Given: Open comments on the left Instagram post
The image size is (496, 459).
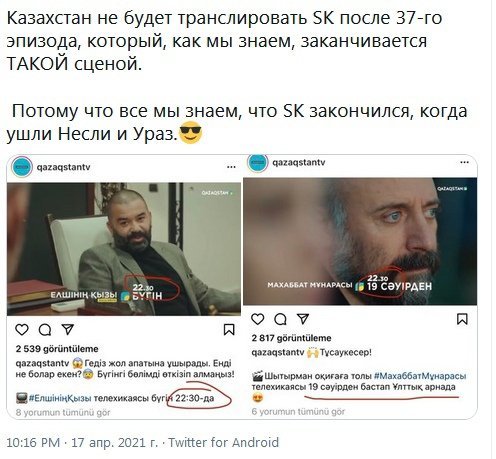Looking at the screenshot, I should pyautogui.click(x=45, y=330).
